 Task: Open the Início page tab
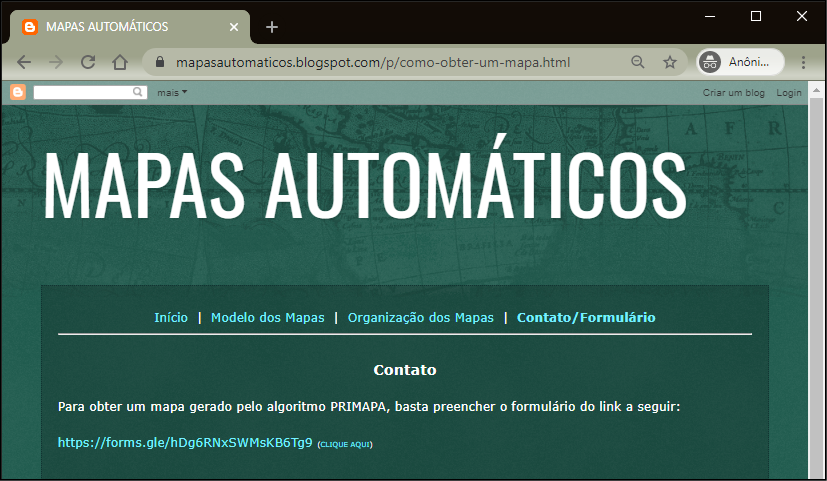[171, 318]
